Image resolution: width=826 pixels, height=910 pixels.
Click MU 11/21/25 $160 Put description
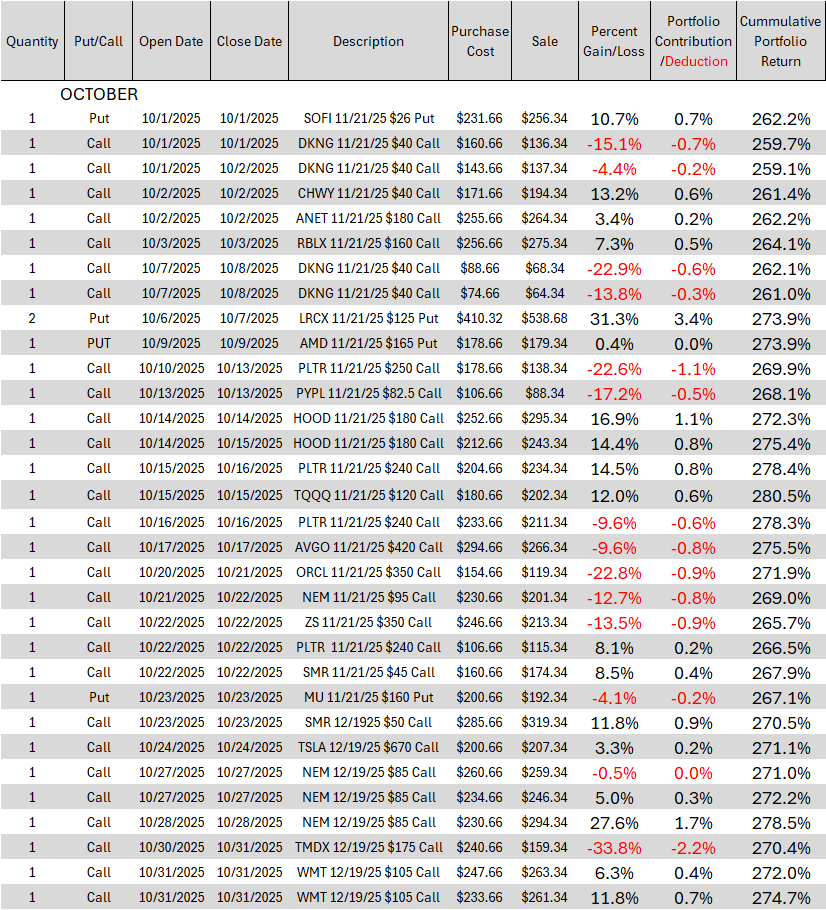pyautogui.click(x=369, y=697)
